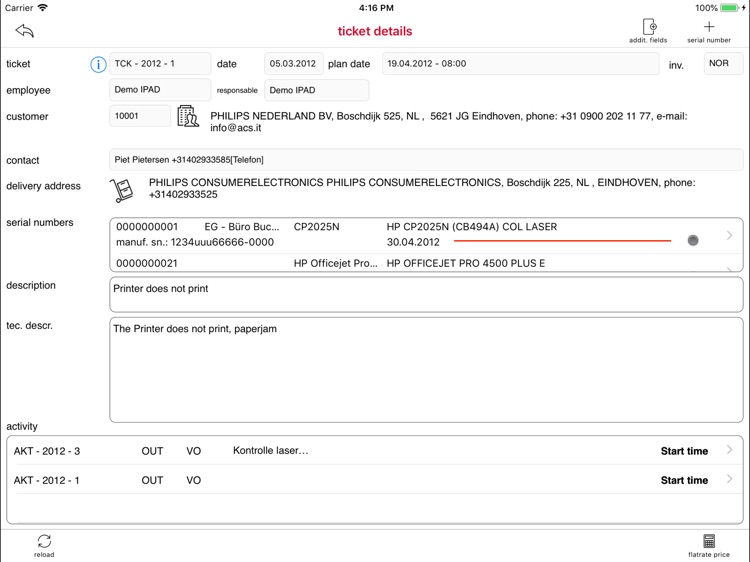Expand serial number 0000000001 row chevron
Screen dimensions: 750x562
(729, 235)
